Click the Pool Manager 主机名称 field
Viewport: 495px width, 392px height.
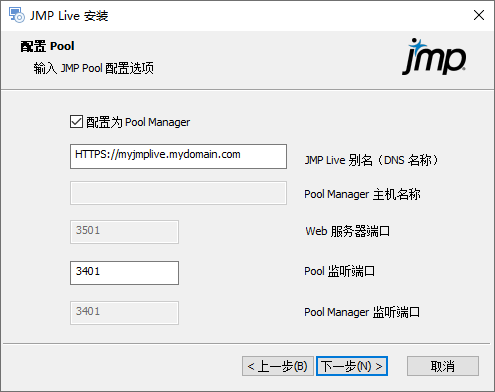click(178, 193)
